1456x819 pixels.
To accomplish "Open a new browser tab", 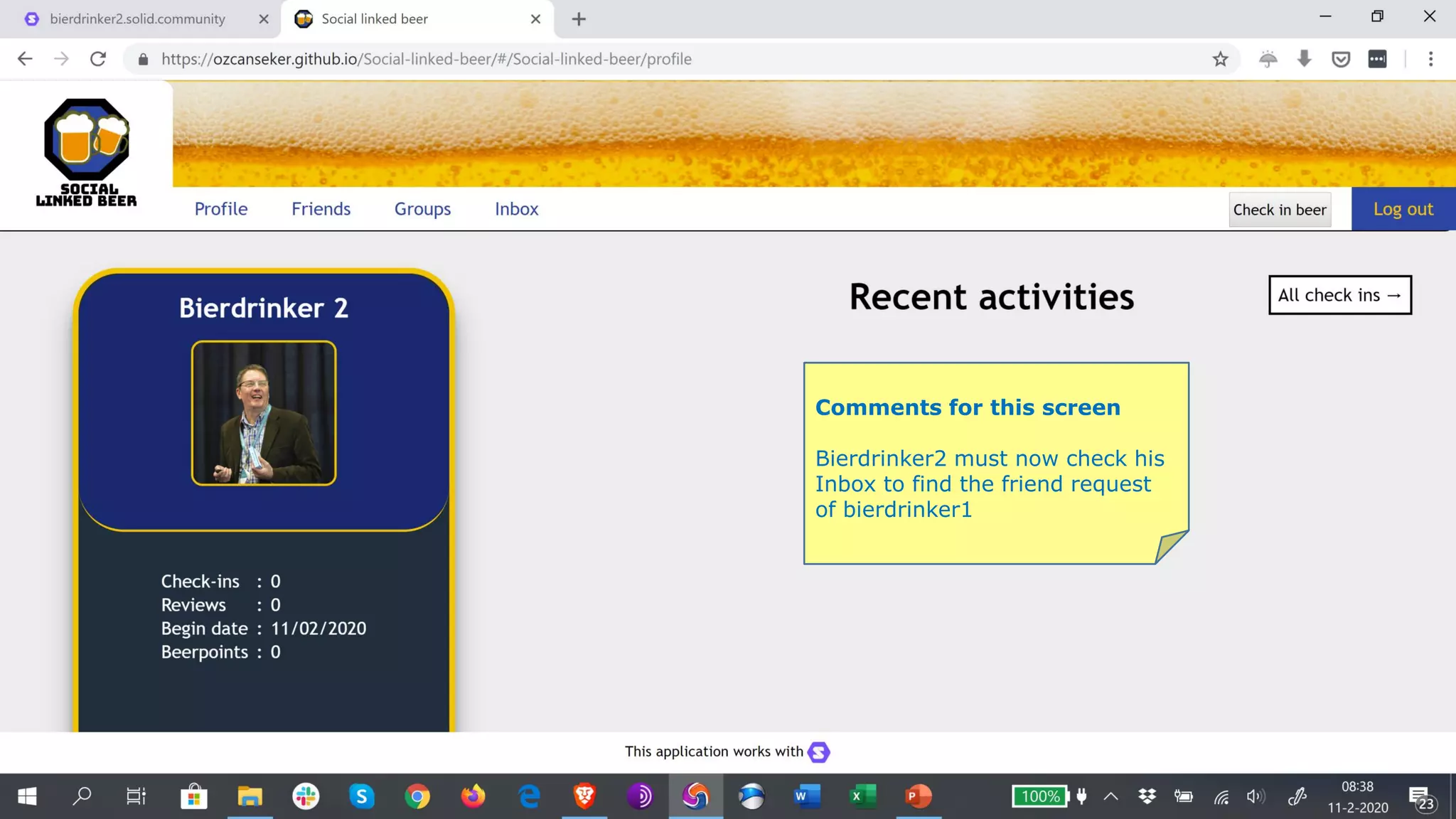I will pyautogui.click(x=579, y=19).
